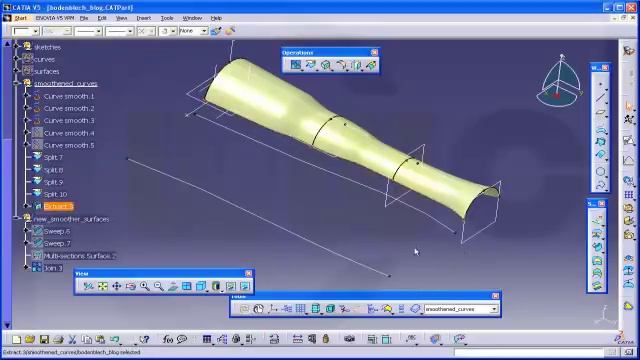
Task: Expand the surfaces tree node
Action: pyautogui.click(x=17, y=70)
